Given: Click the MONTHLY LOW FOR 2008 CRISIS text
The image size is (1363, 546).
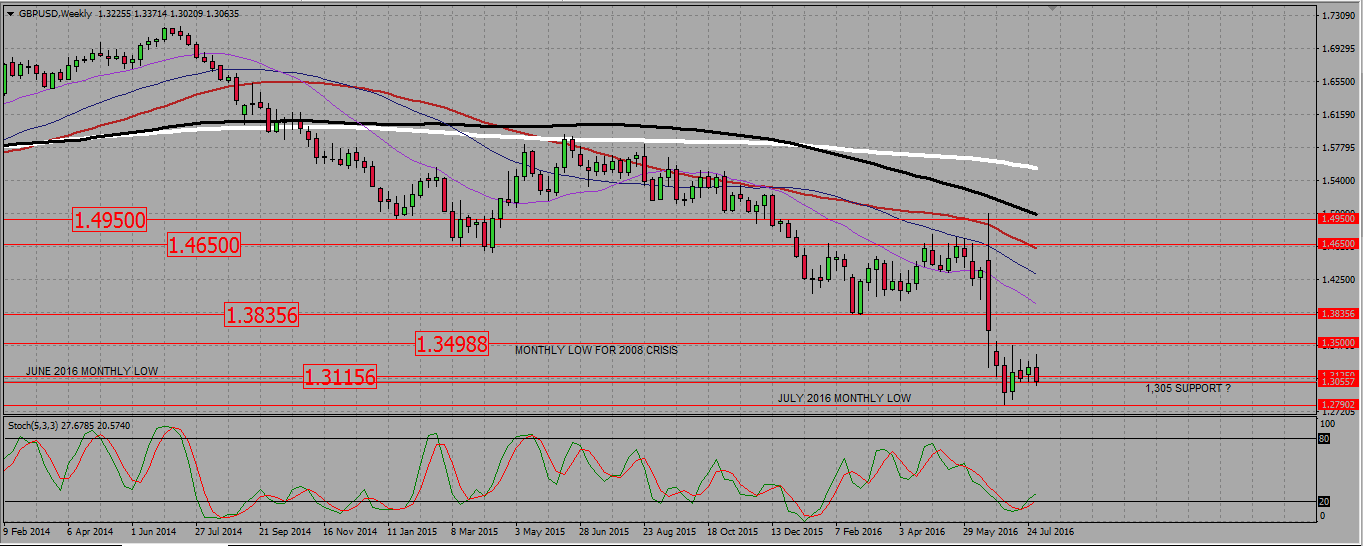Looking at the screenshot, I should click(x=596, y=351).
